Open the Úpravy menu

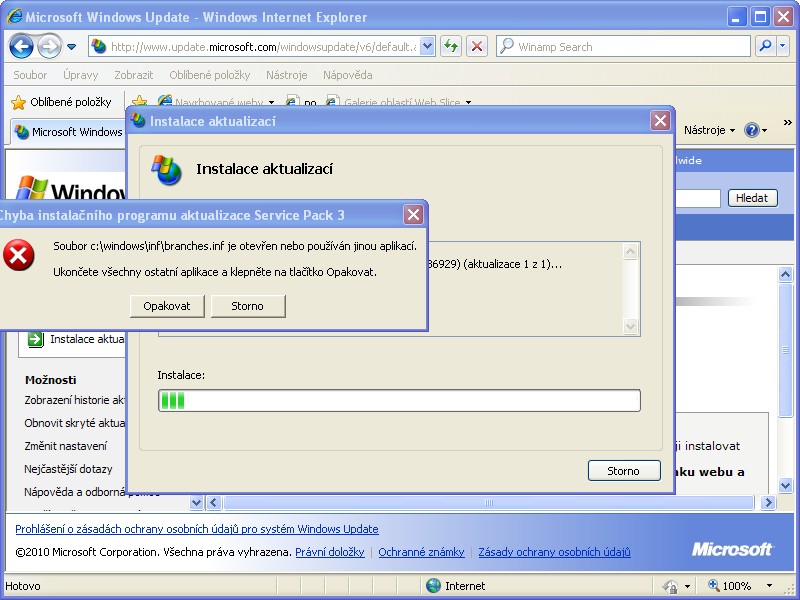coord(81,75)
